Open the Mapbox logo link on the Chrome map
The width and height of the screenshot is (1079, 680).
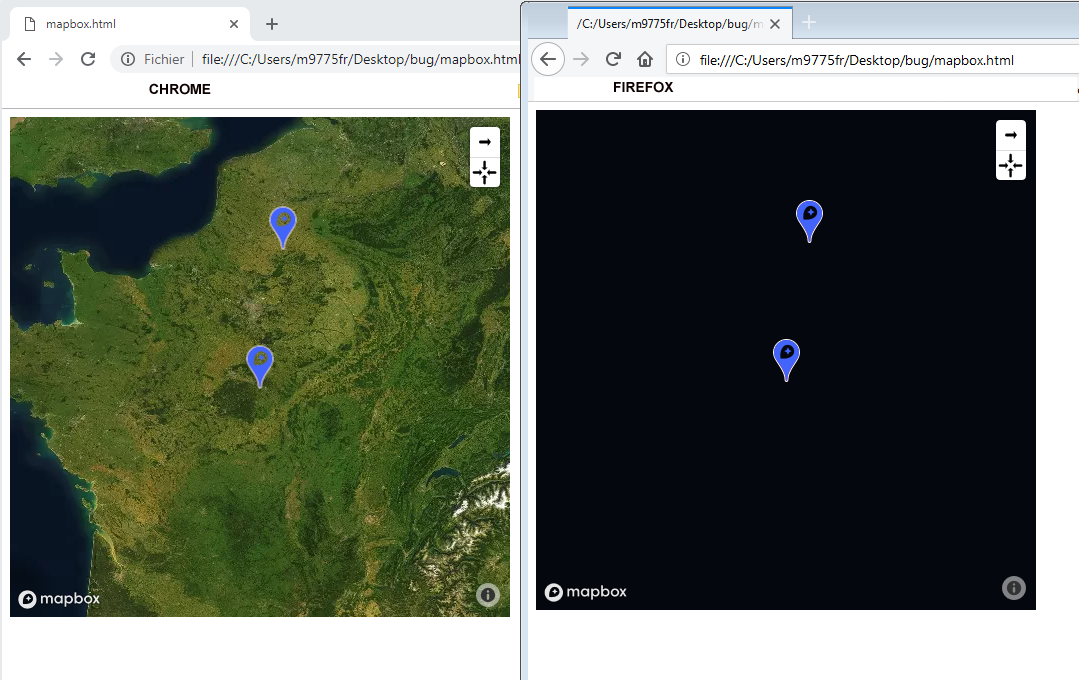coord(58,598)
